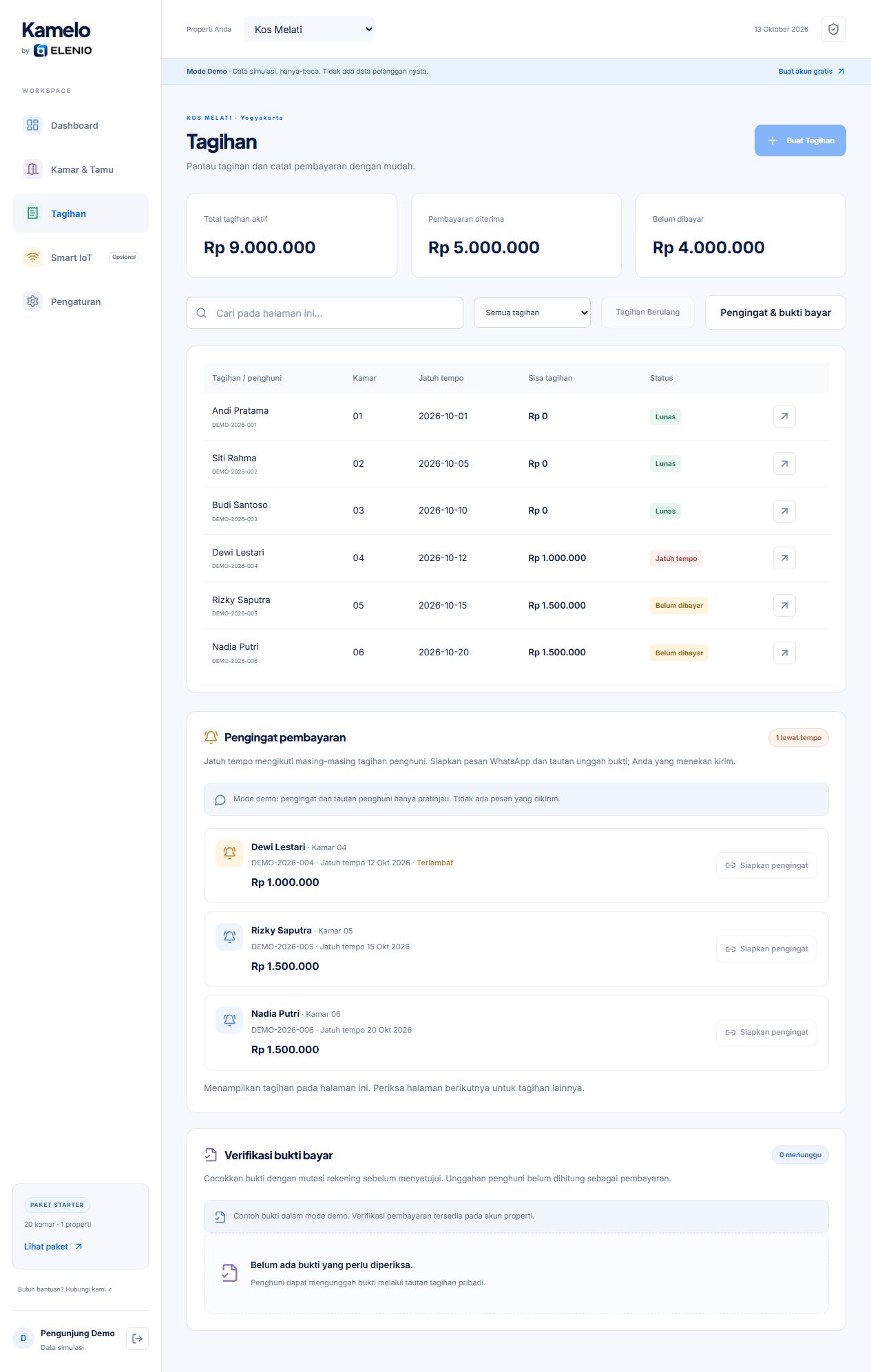
Task: Click the Buat Tagihan button
Action: (x=800, y=140)
